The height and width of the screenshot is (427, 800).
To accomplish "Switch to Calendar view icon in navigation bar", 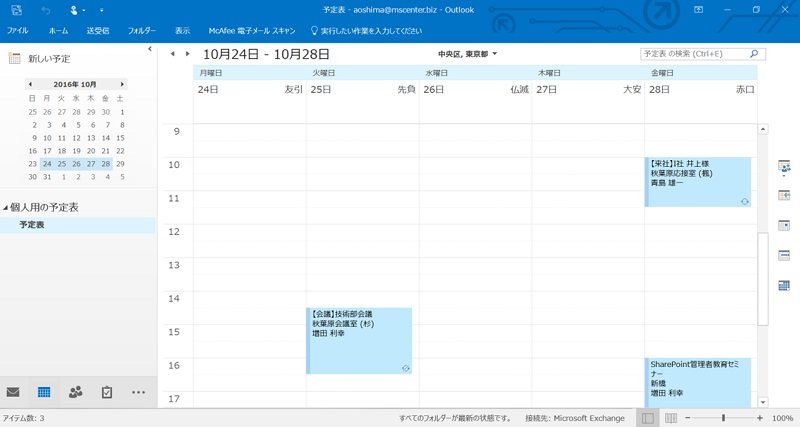I will click(44, 392).
